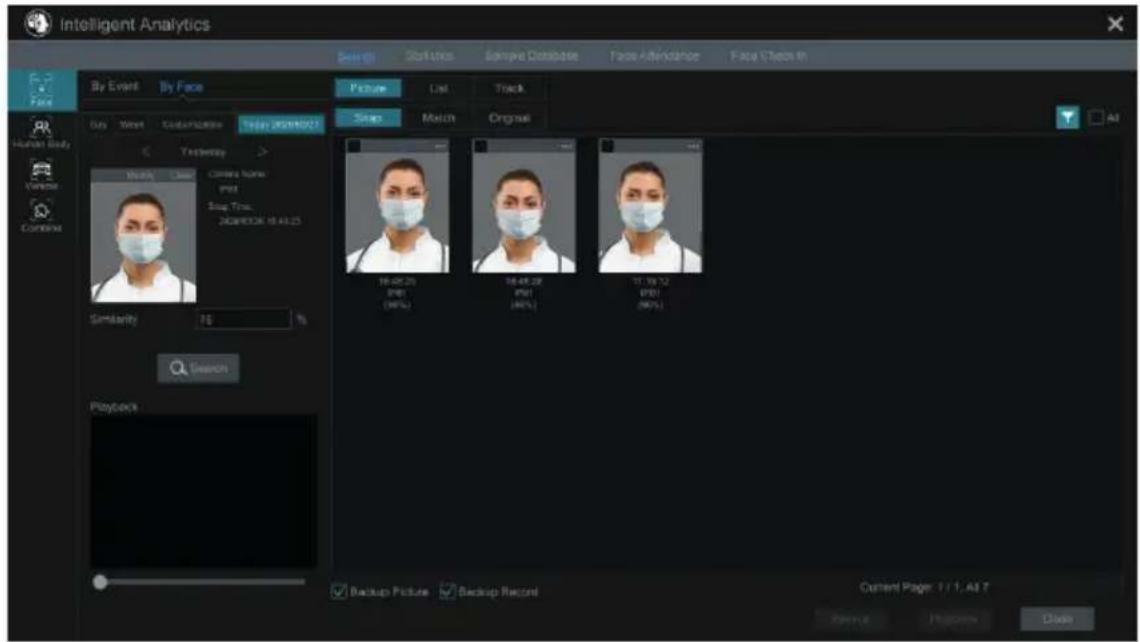Click the Yesterday date label
The width and height of the screenshot is (1140, 642).
pyautogui.click(x=204, y=152)
